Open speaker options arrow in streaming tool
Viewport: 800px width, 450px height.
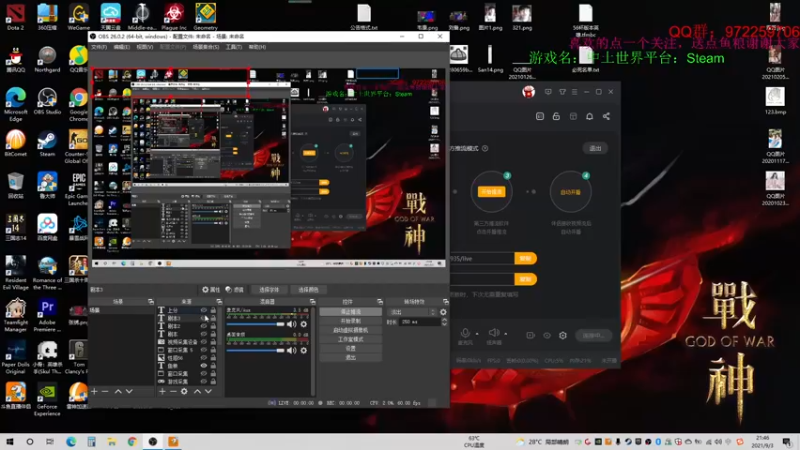tap(506, 334)
